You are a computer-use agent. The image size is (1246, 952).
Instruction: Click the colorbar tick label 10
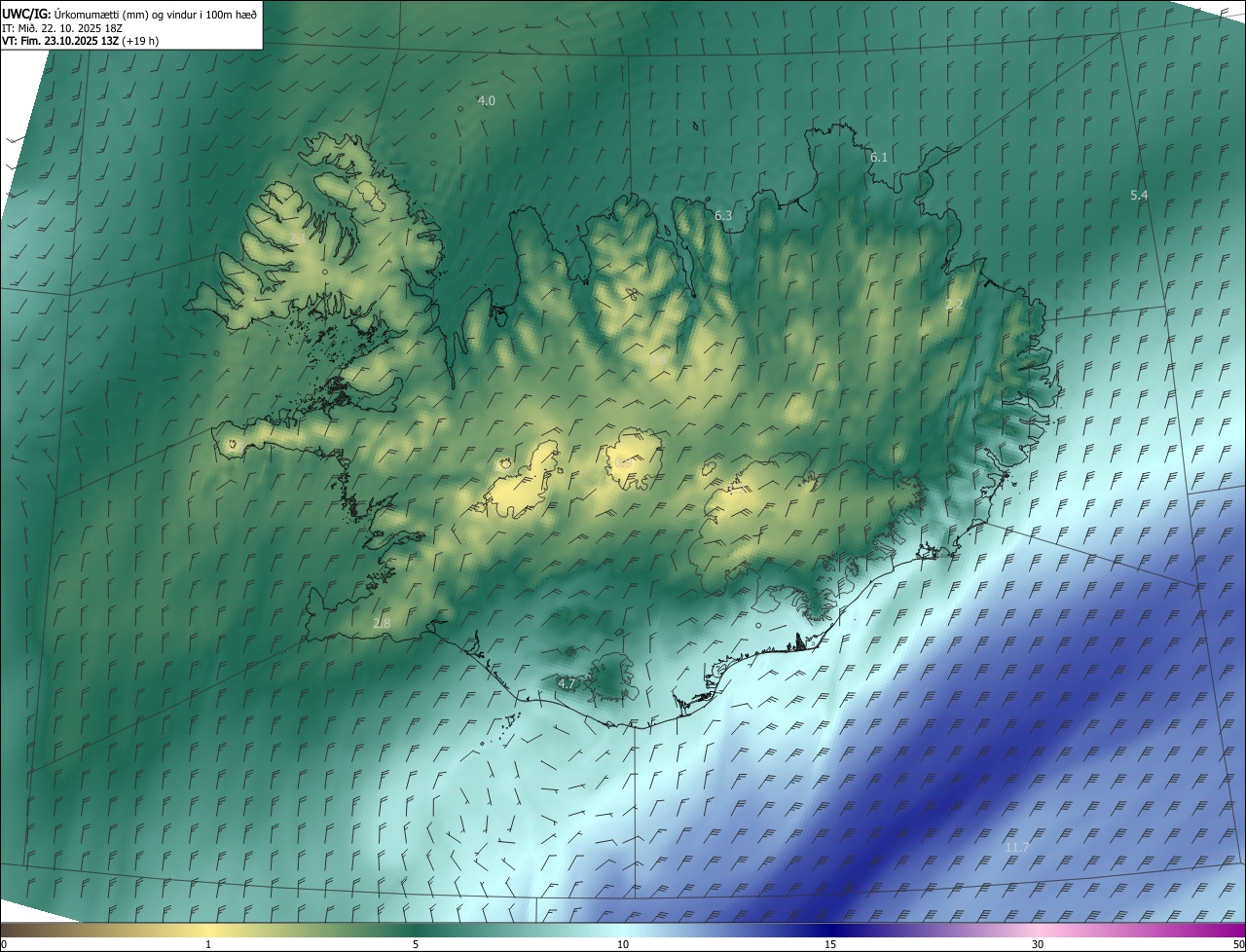point(623,944)
